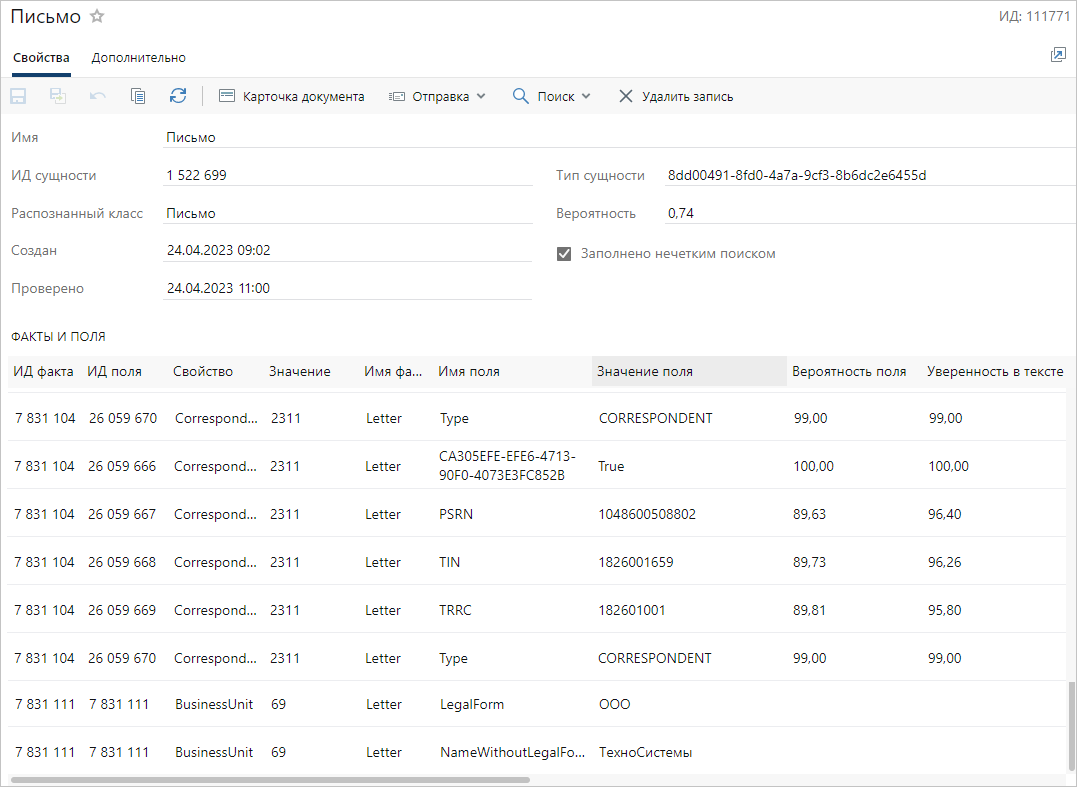Click Удалить запись button
This screenshot has width=1077, height=787.
tap(676, 96)
